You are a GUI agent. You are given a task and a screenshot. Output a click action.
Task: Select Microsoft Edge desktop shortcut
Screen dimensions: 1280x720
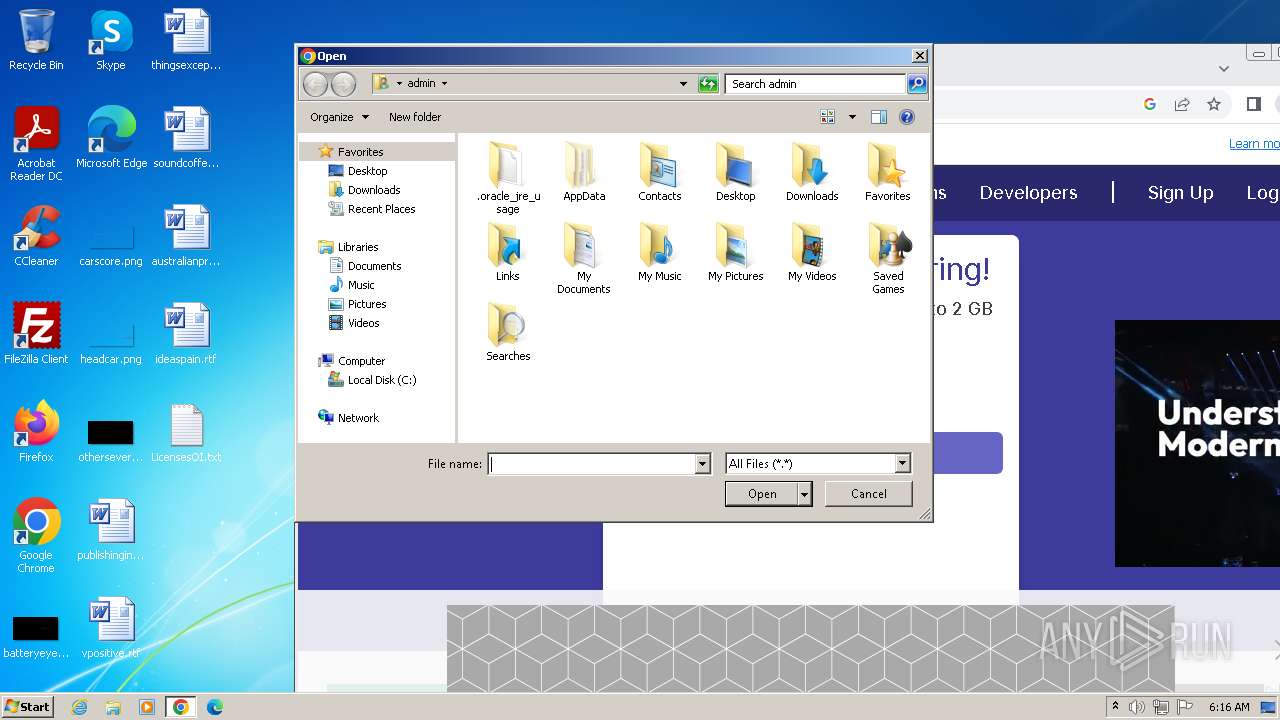coord(111,138)
